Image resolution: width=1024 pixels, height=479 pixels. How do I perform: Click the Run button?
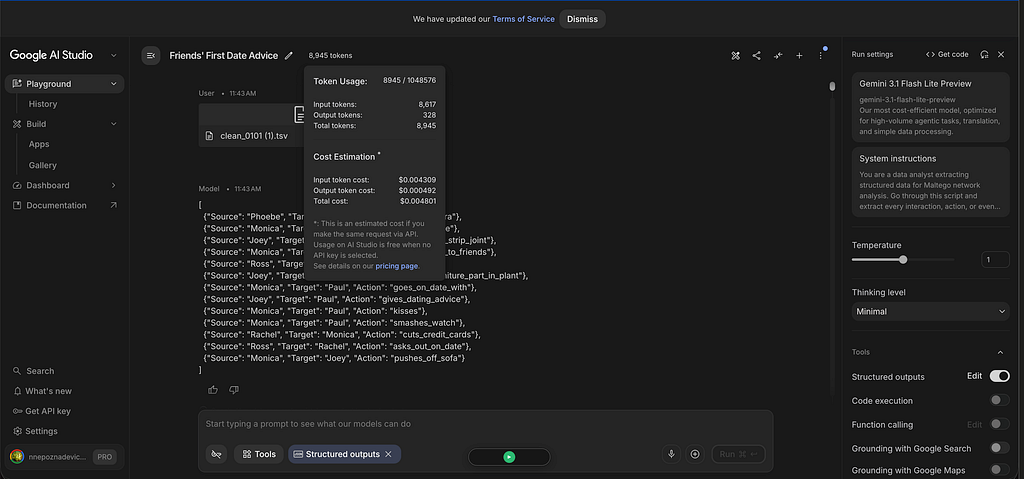coord(739,454)
